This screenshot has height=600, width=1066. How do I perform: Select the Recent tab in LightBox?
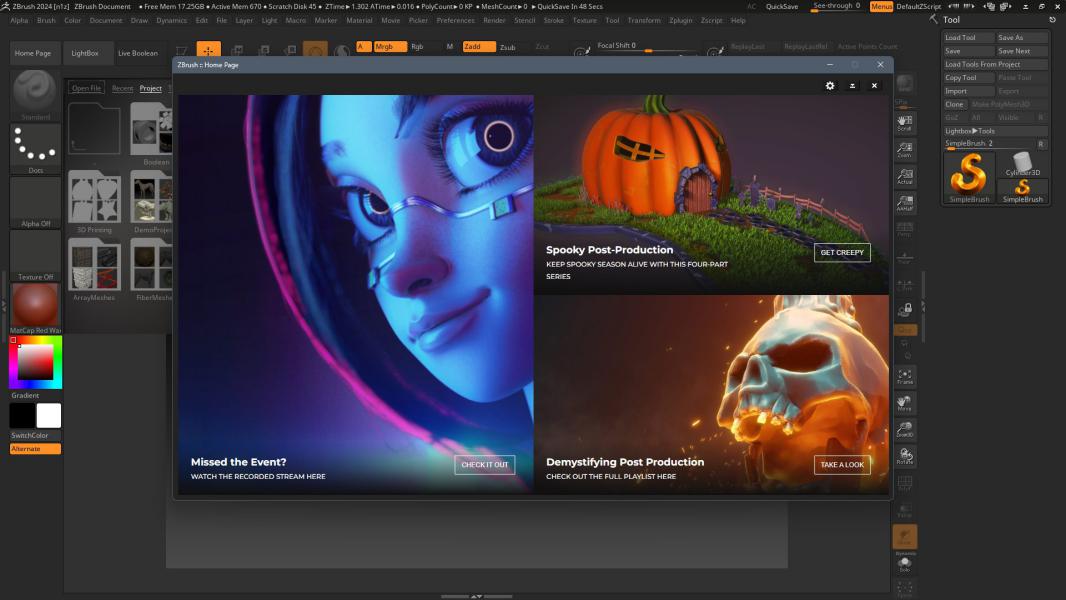pyautogui.click(x=122, y=88)
